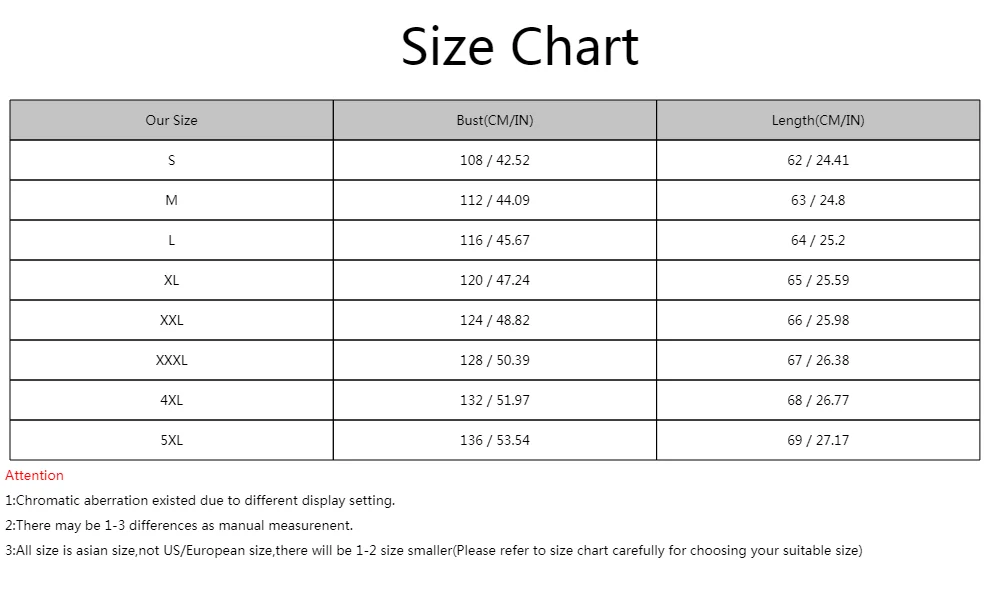The height and width of the screenshot is (590, 1000).
Task: Select length value 69 / 27.17
Action: (x=818, y=440)
